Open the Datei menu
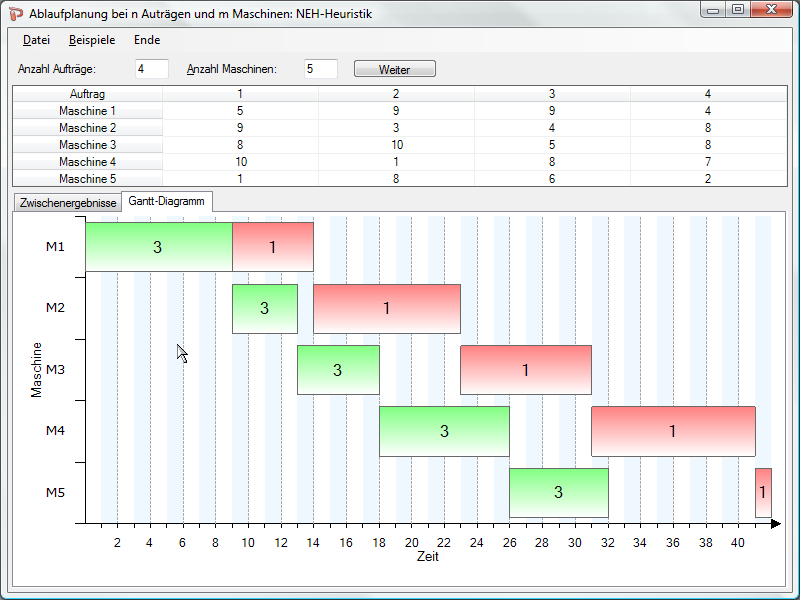Viewport: 800px width, 600px height. pos(36,40)
